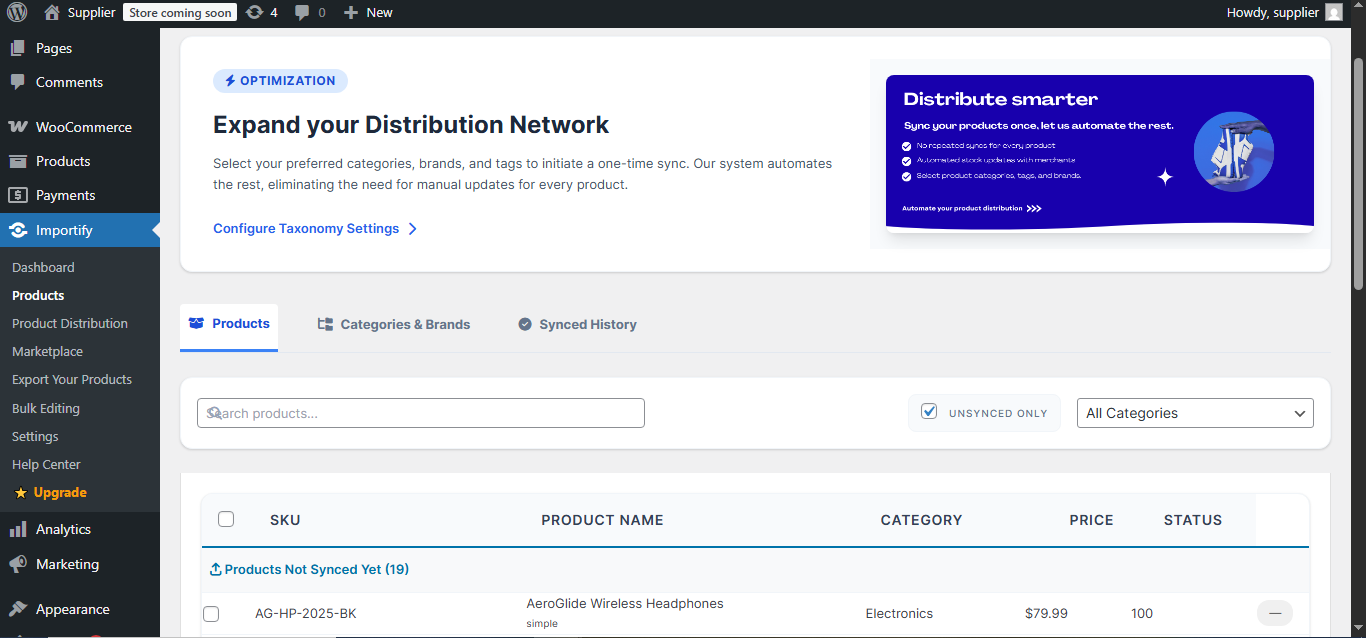Open Dashboard in Importify submenu
This screenshot has height=638, width=1366.
43,267
